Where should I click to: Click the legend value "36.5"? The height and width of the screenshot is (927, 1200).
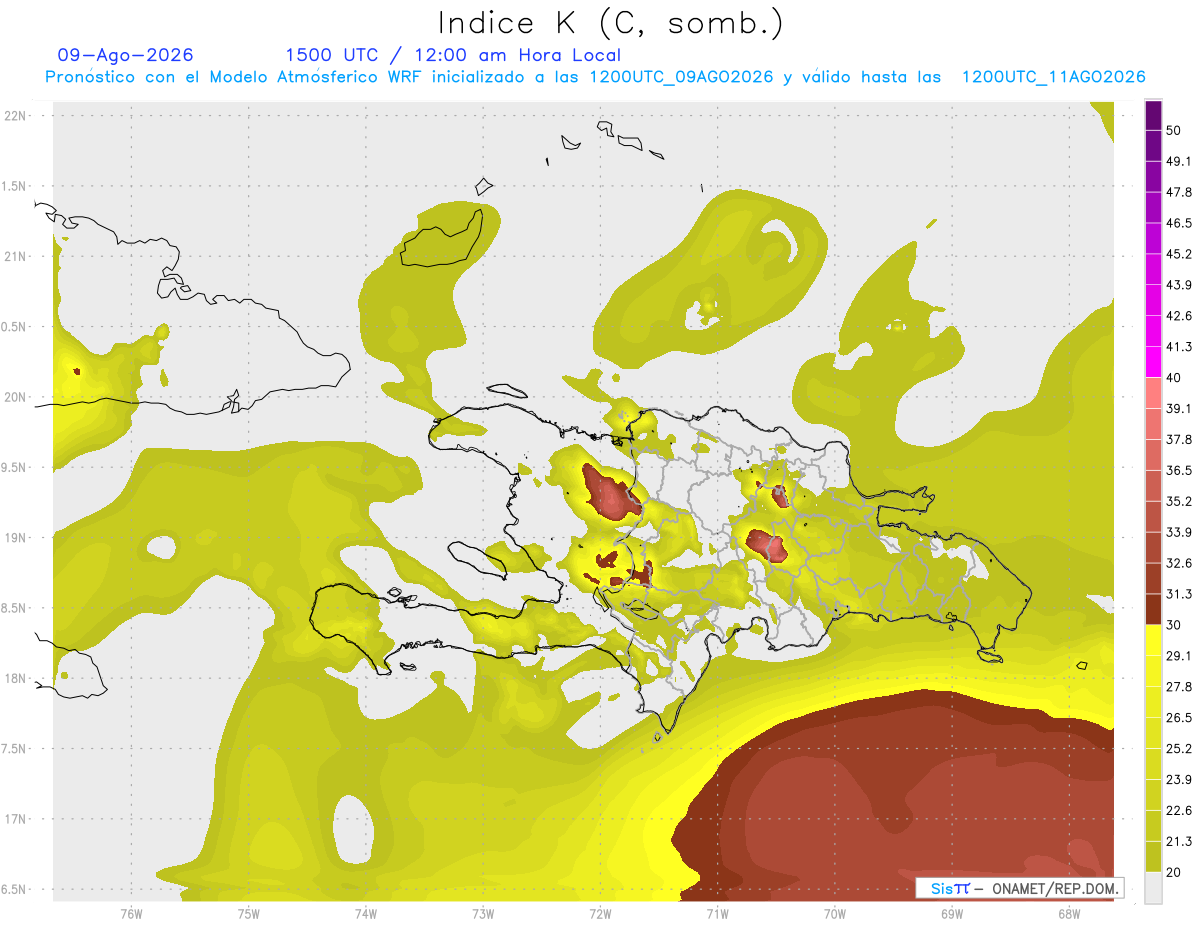(1179, 470)
